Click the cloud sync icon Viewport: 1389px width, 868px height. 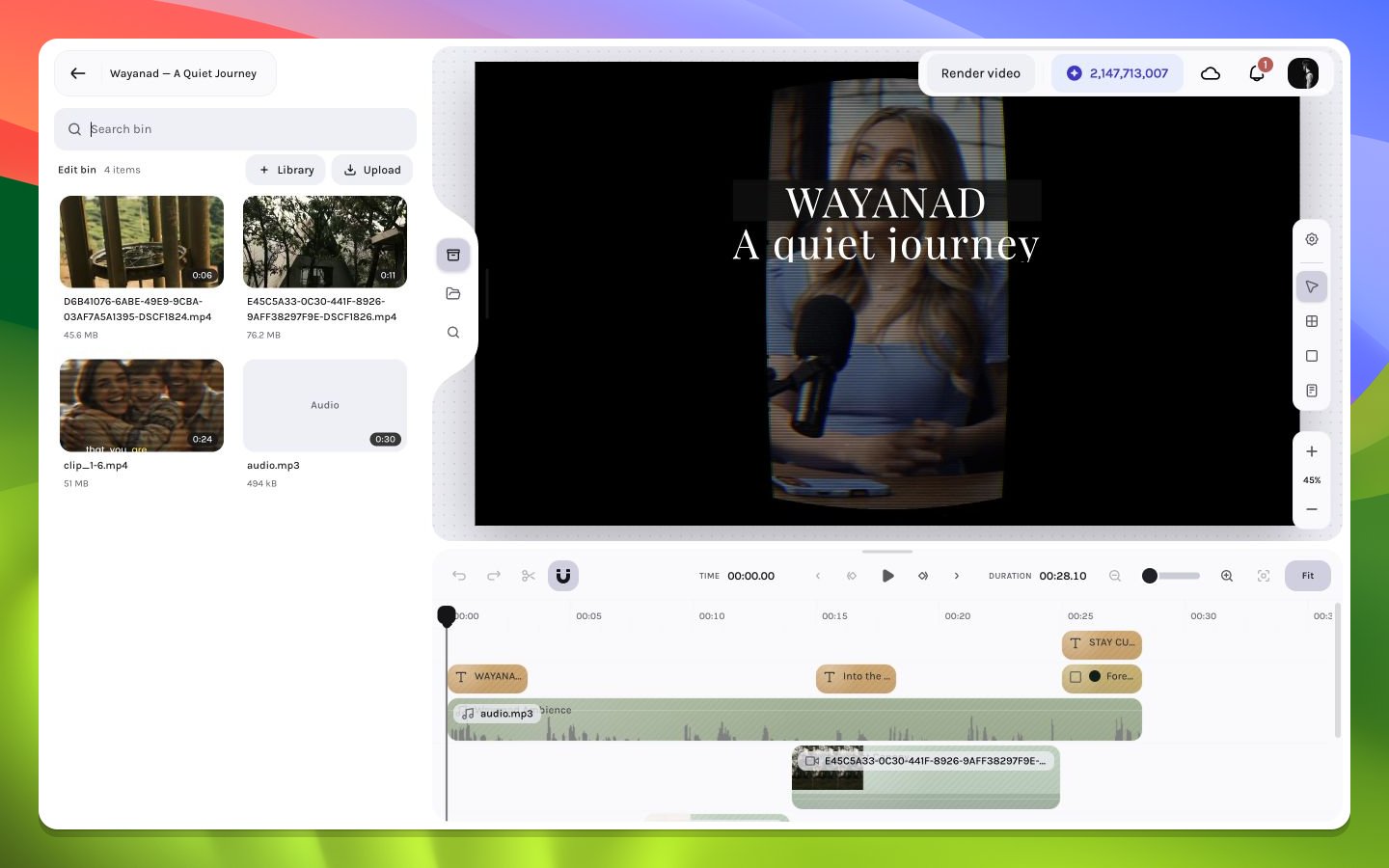pos(1211,73)
